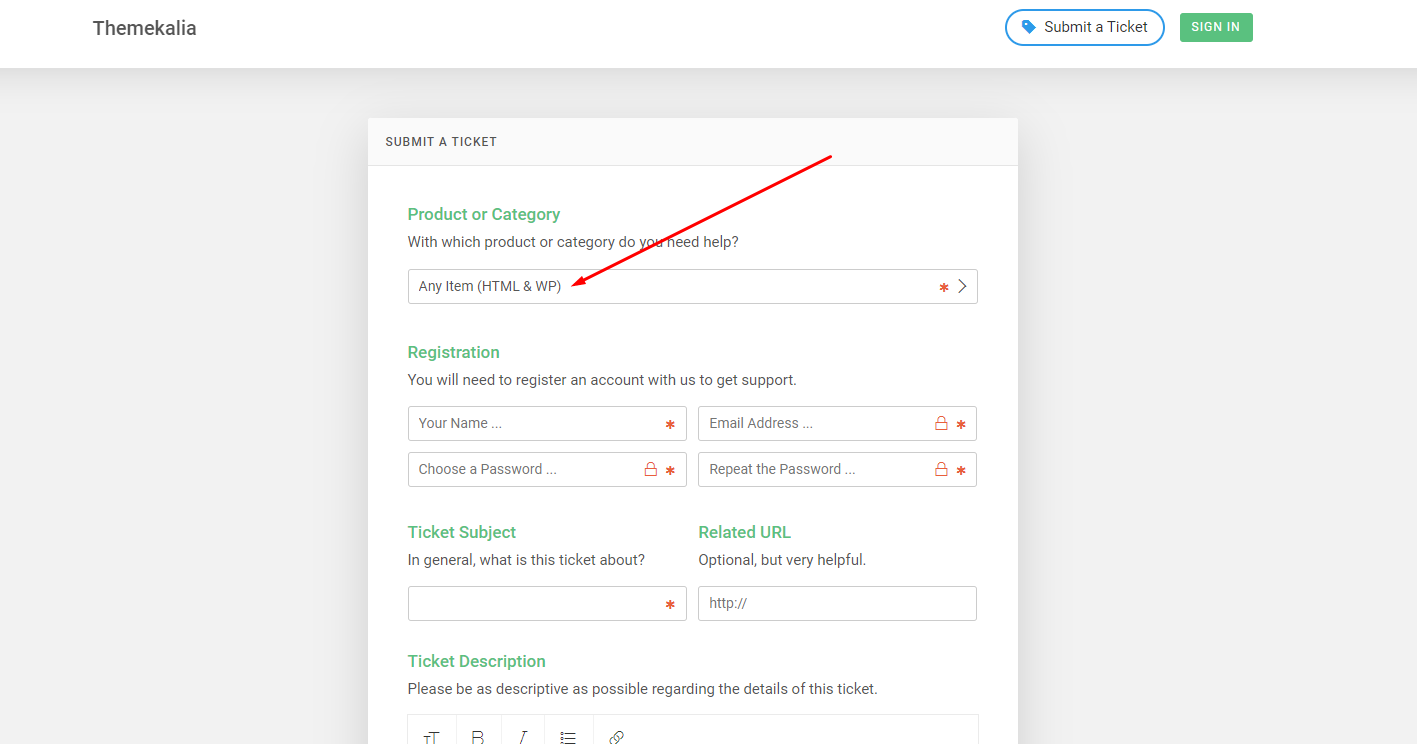Viewport: 1417px width, 744px height.
Task: Click the insert link icon in editor
Action: click(x=616, y=737)
